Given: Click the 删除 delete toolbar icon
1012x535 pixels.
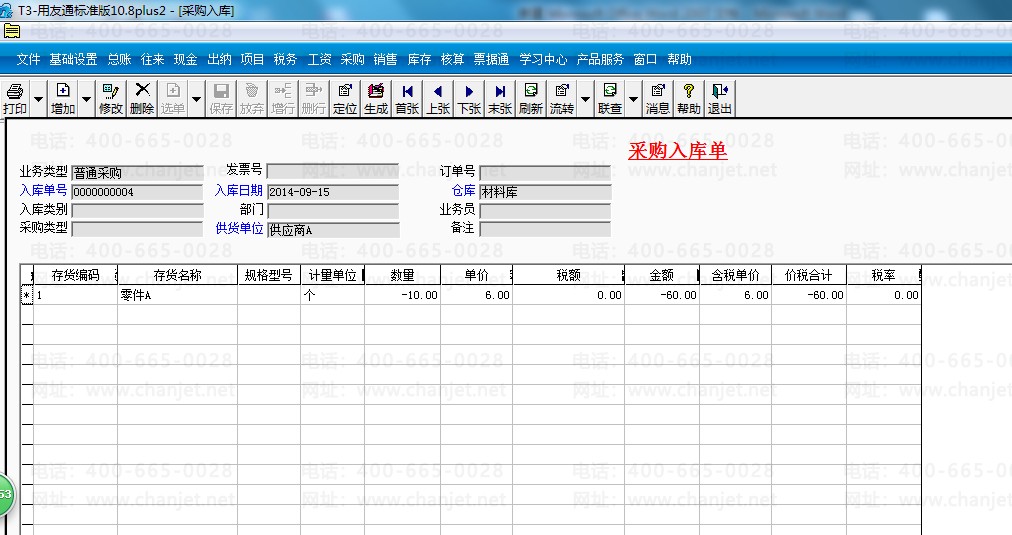Looking at the screenshot, I should coord(142,99).
